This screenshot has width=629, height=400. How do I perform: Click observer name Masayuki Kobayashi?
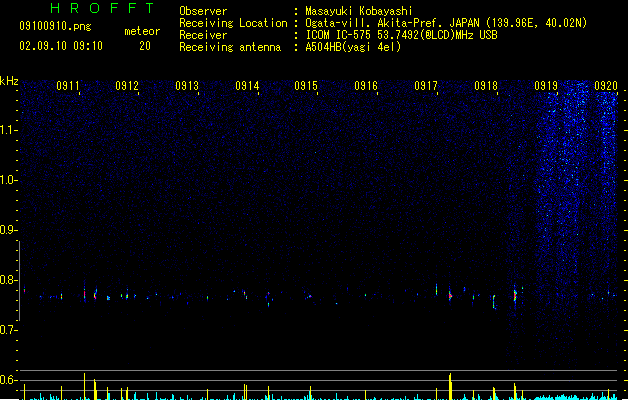pyautogui.click(x=359, y=11)
